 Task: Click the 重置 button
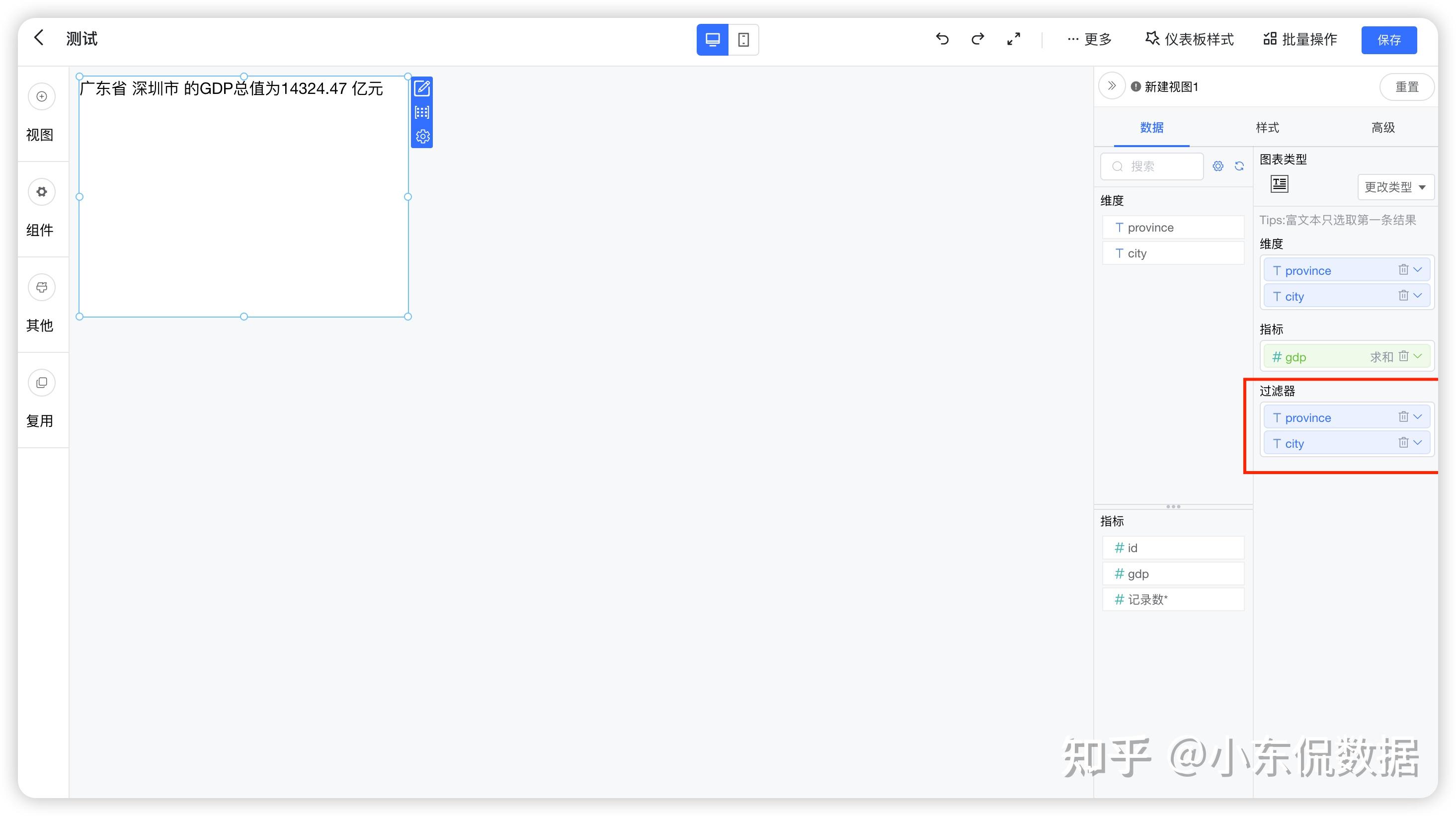click(x=1406, y=86)
